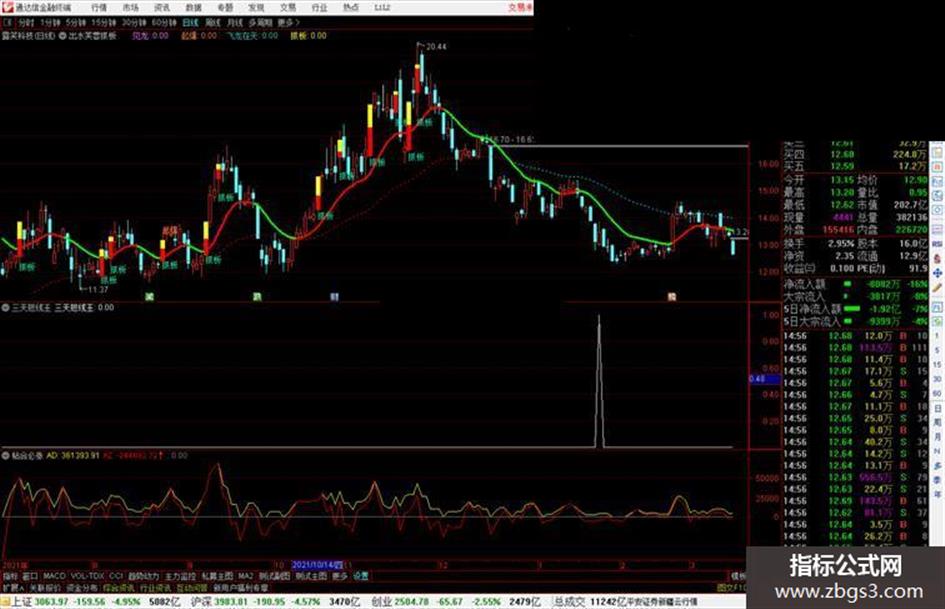Click the red money bag icon in sidebar

click(x=937, y=258)
